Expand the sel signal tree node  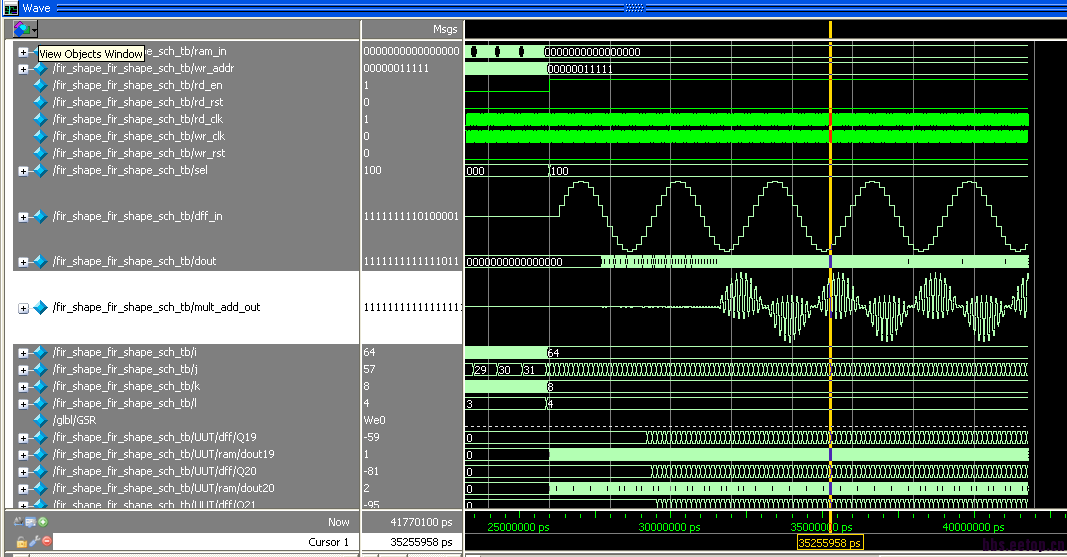pos(23,170)
